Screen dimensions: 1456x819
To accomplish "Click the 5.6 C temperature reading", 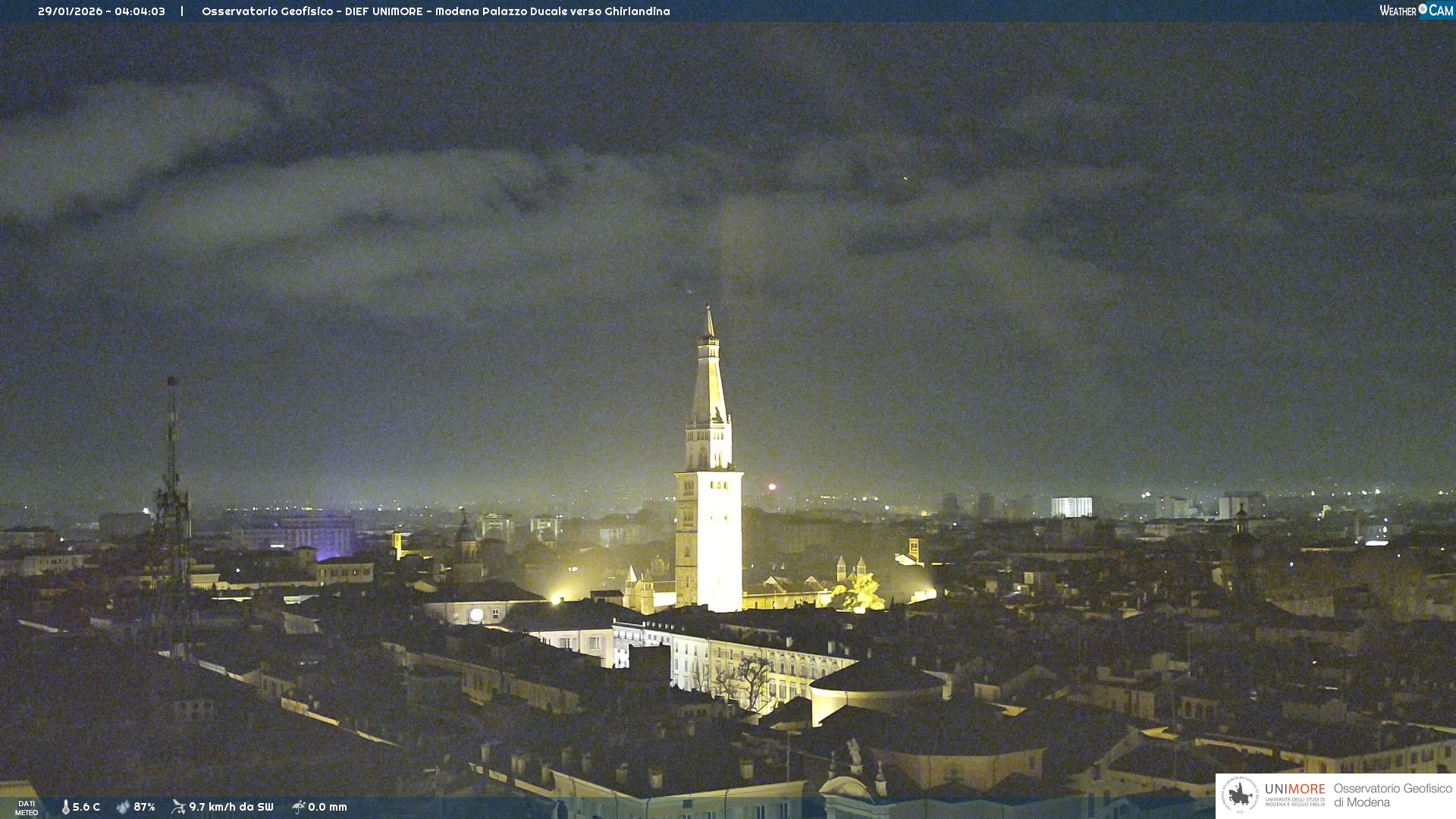I will point(86,807).
